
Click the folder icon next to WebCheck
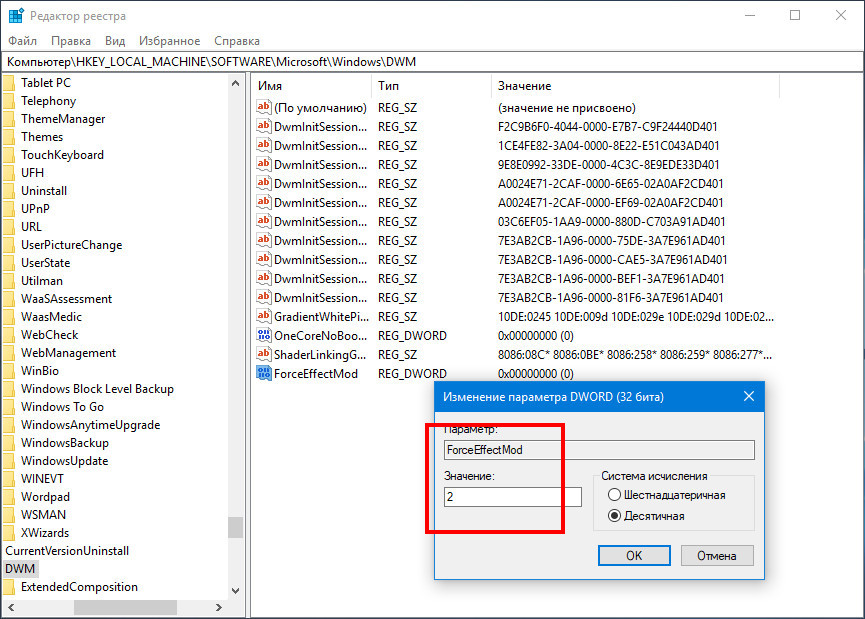(x=9, y=335)
